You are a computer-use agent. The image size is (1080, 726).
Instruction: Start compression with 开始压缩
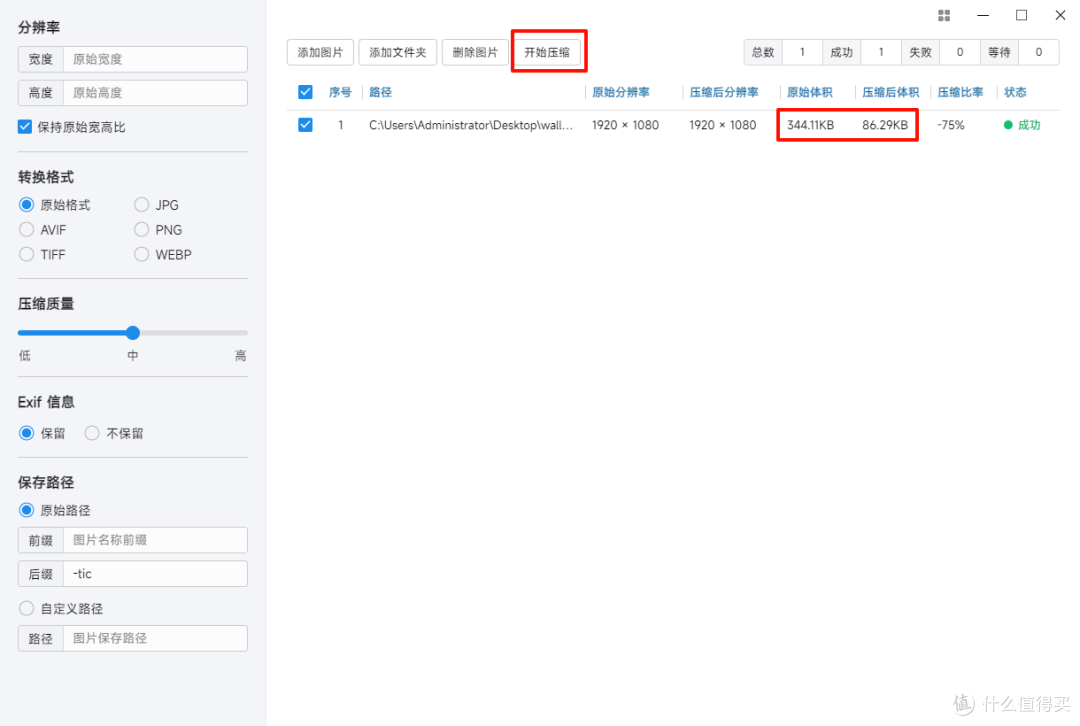547,52
